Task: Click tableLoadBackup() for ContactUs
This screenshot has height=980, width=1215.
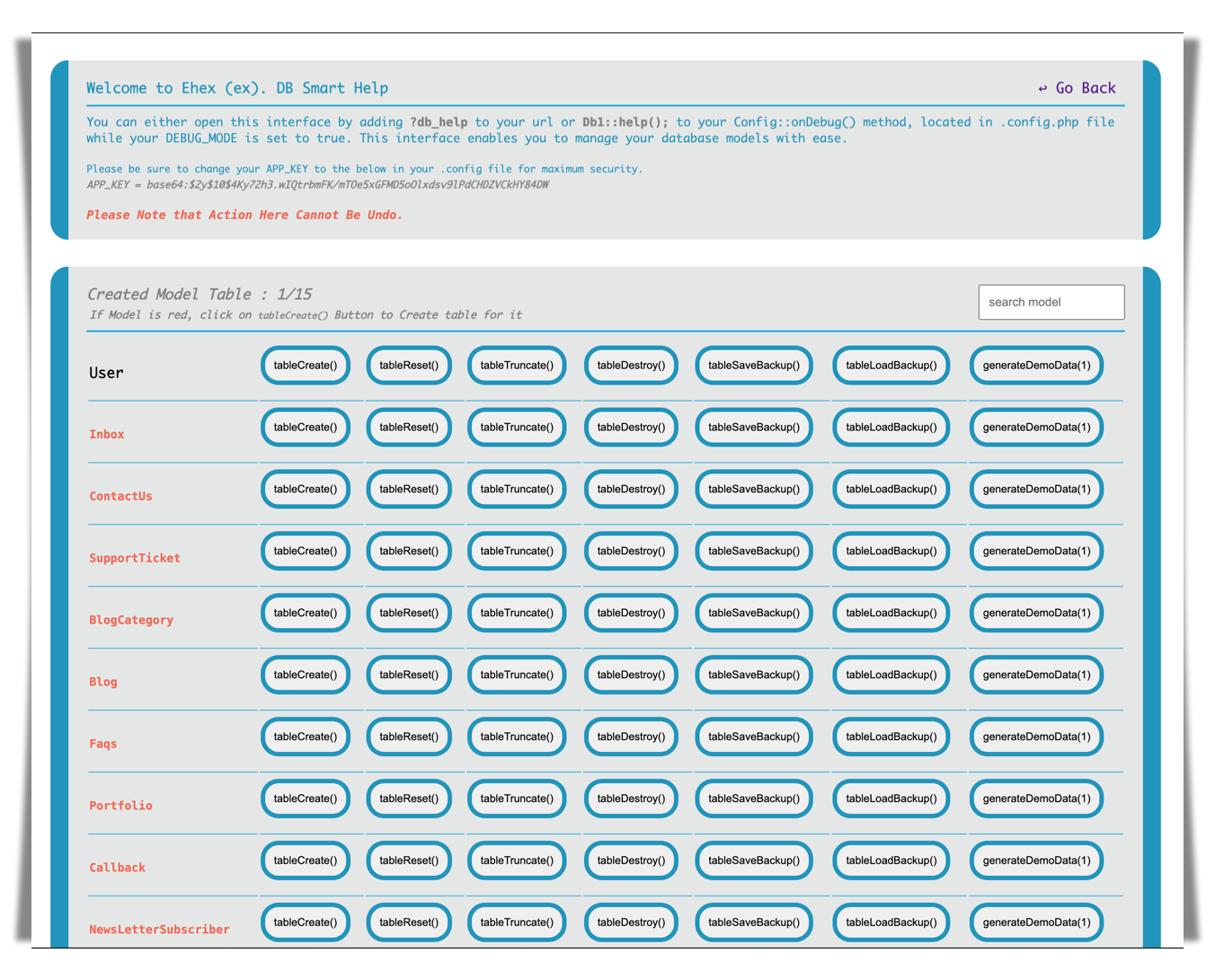Action: click(x=891, y=490)
